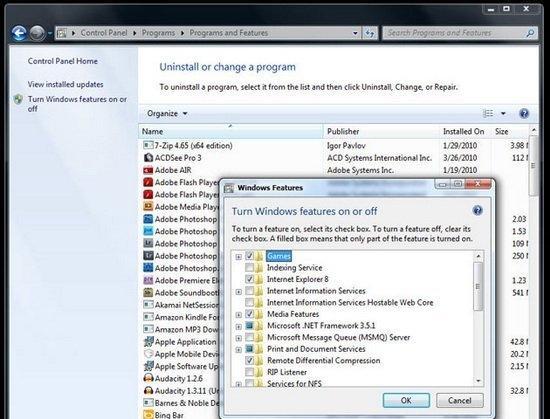Sort by the Name column header

pyautogui.click(x=231, y=131)
